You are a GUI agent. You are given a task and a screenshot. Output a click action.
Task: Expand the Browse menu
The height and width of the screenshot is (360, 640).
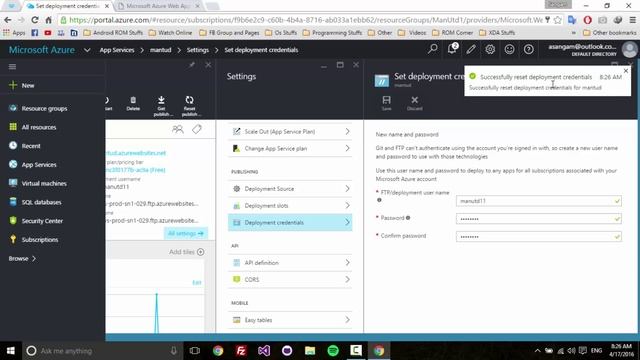(22, 258)
